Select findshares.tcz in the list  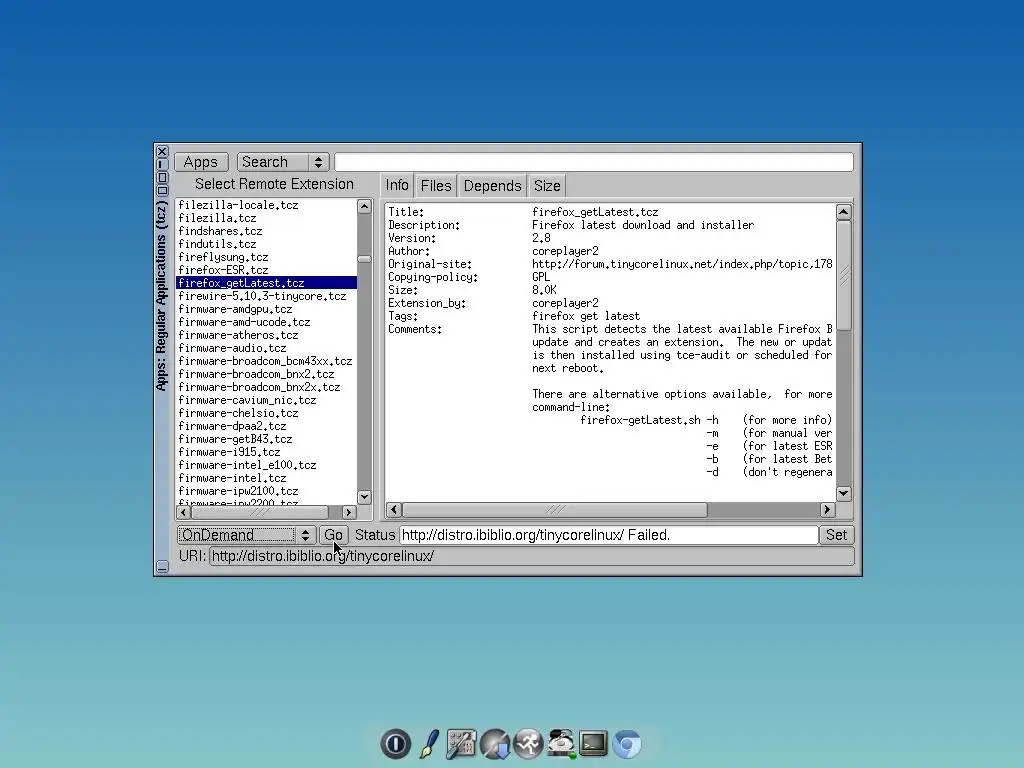click(x=266, y=231)
